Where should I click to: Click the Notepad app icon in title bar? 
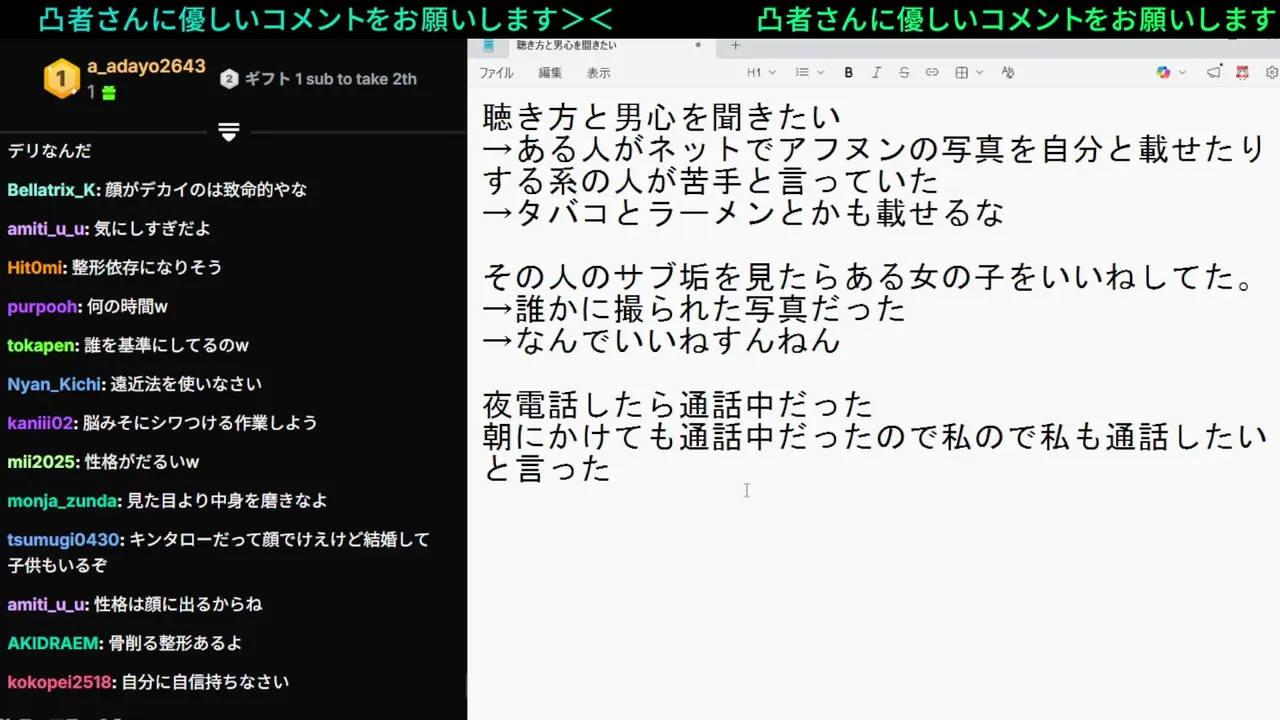coord(488,45)
